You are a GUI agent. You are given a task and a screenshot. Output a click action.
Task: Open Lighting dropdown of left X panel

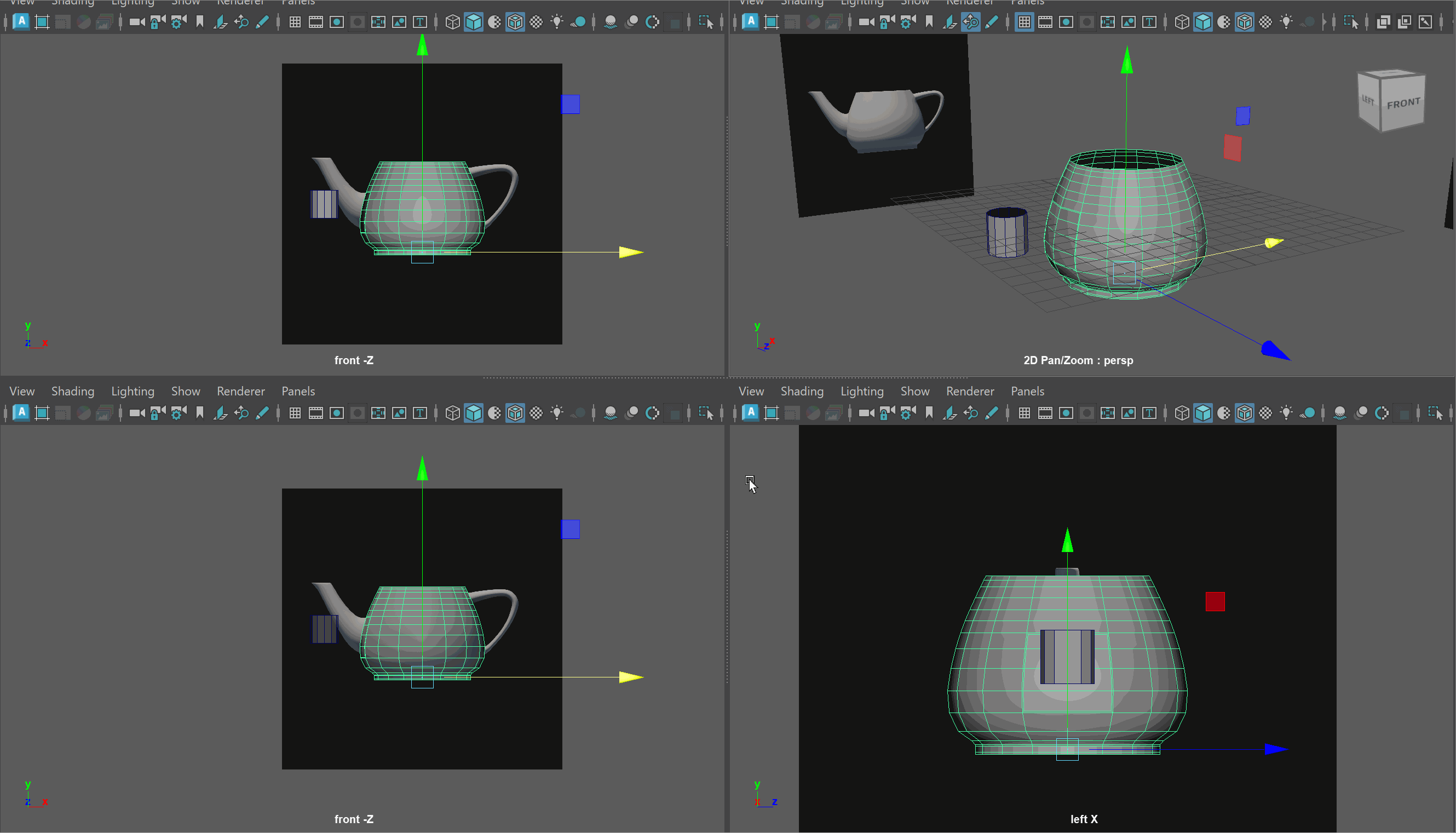tap(862, 392)
